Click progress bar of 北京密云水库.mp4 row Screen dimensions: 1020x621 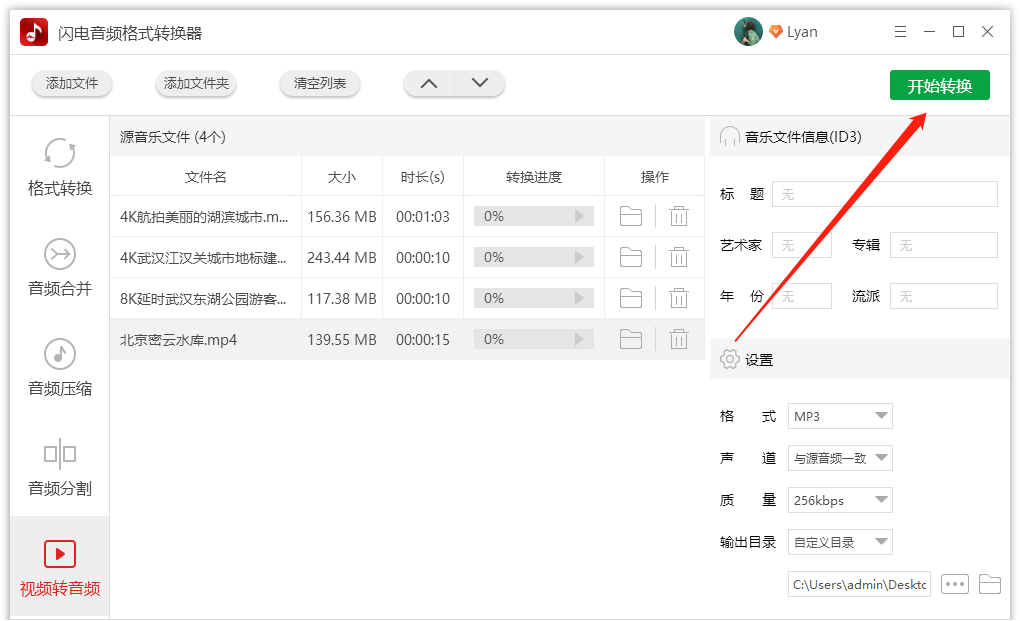pyautogui.click(x=533, y=339)
